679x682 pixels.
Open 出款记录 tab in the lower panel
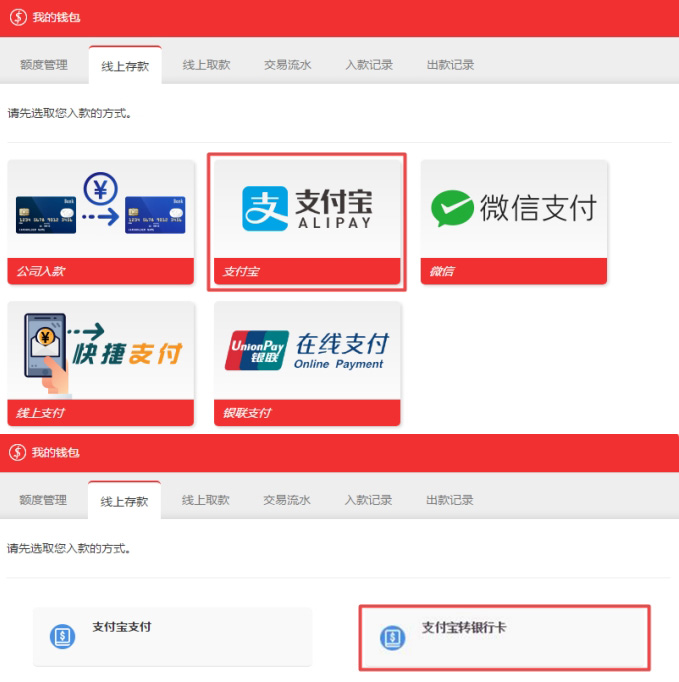(x=450, y=500)
